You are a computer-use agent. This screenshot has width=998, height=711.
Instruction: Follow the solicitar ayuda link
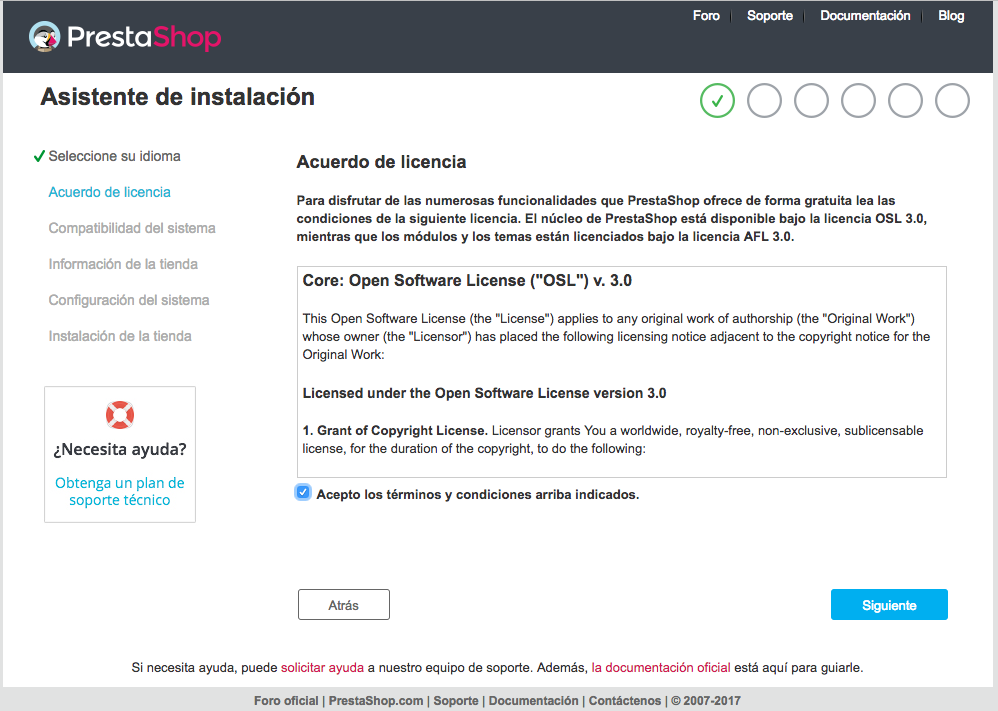322,667
